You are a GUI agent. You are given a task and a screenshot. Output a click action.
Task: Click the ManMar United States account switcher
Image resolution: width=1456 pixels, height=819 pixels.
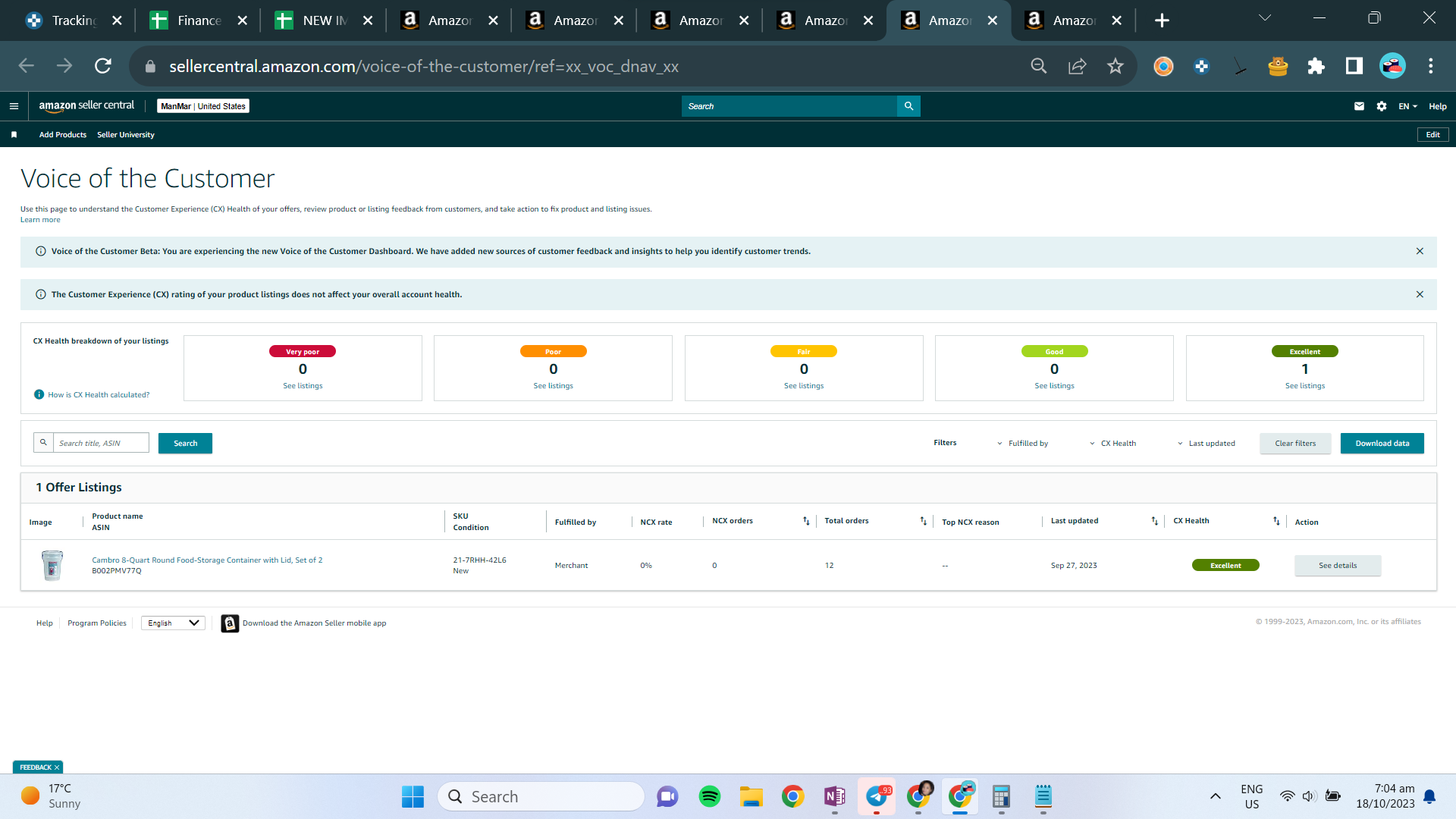click(203, 106)
